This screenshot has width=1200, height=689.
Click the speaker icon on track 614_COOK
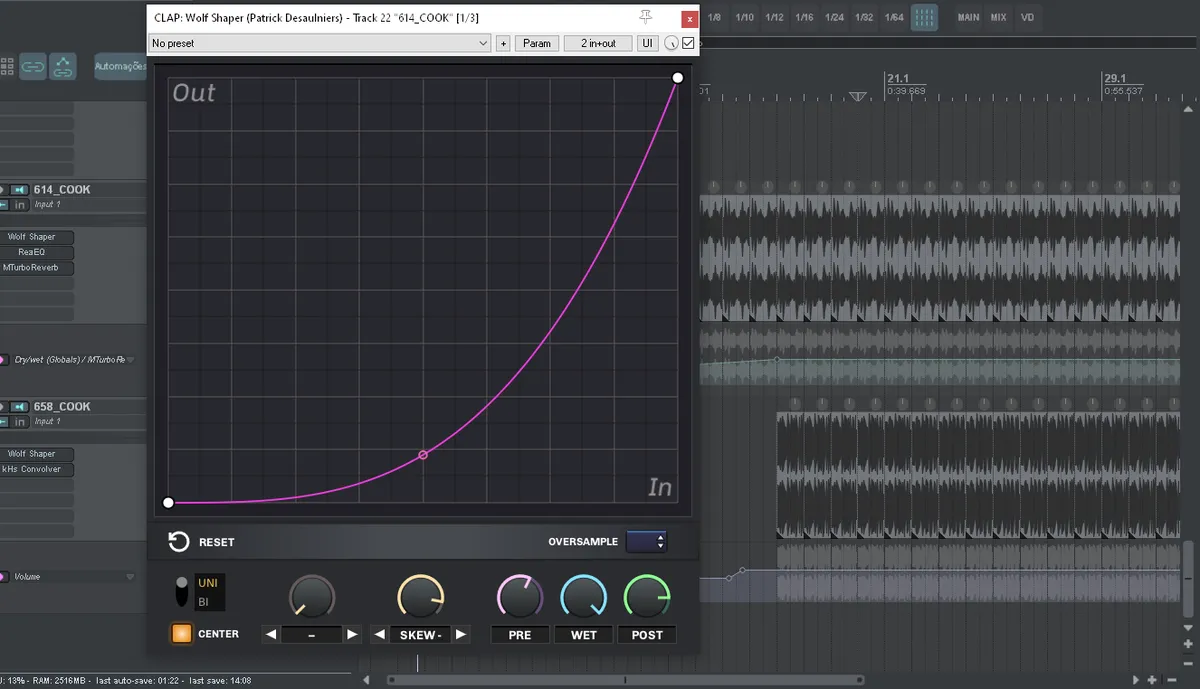click(20, 189)
